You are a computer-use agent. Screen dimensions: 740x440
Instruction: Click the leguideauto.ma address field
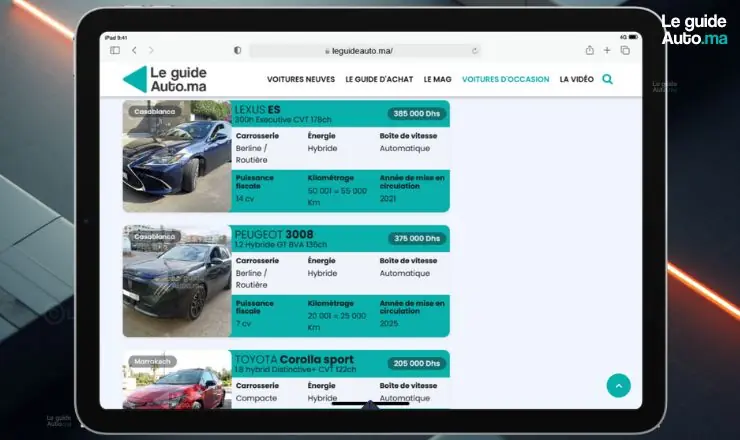(358, 50)
